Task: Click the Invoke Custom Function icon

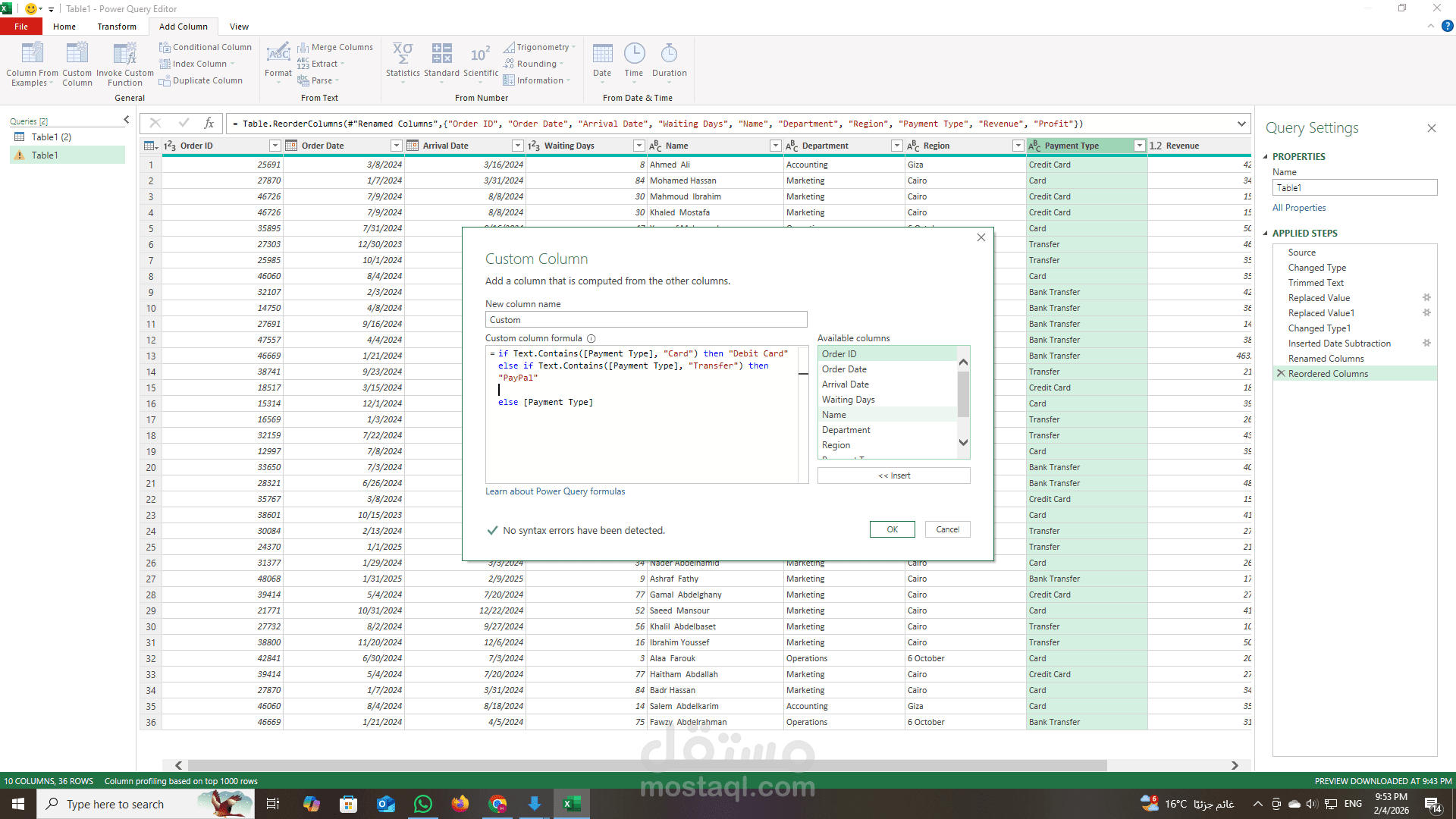Action: 124,55
